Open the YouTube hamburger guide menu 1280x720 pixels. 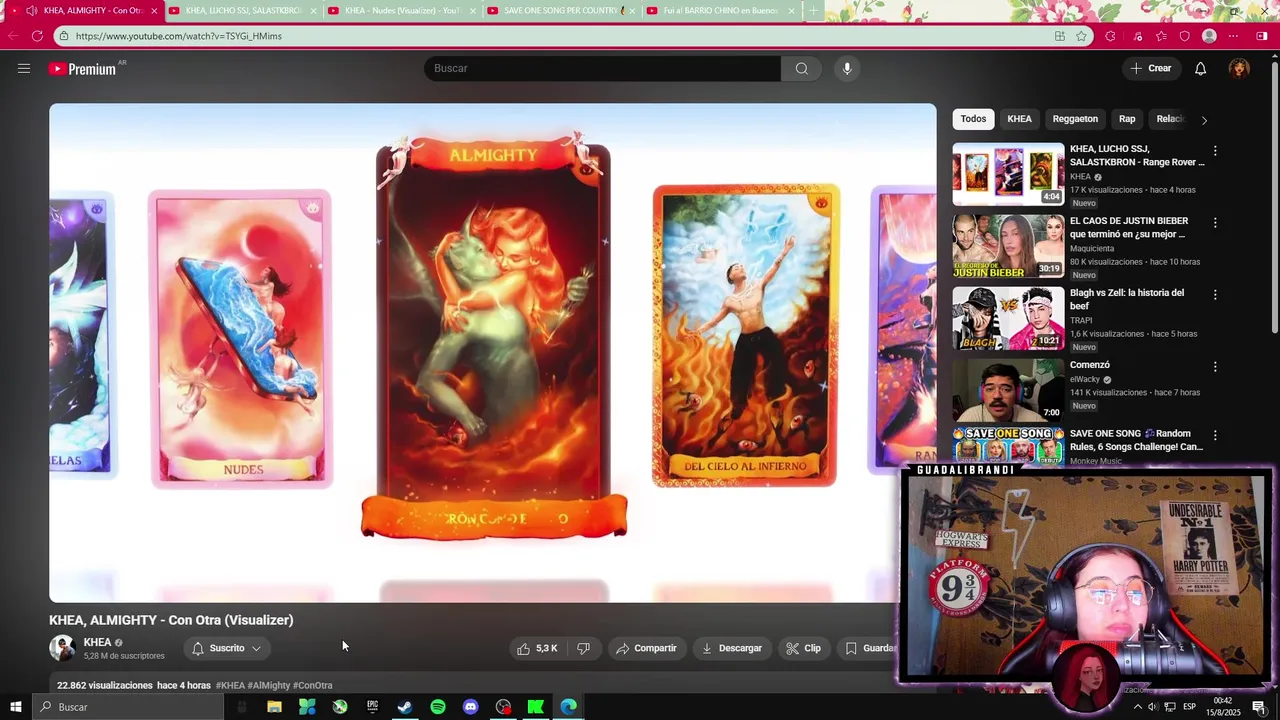[24, 68]
